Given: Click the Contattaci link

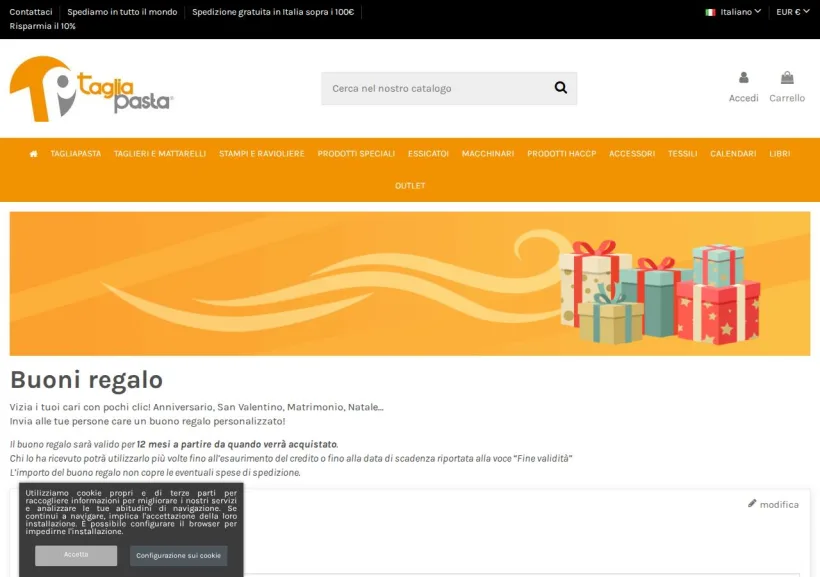Looking at the screenshot, I should pos(31,12).
